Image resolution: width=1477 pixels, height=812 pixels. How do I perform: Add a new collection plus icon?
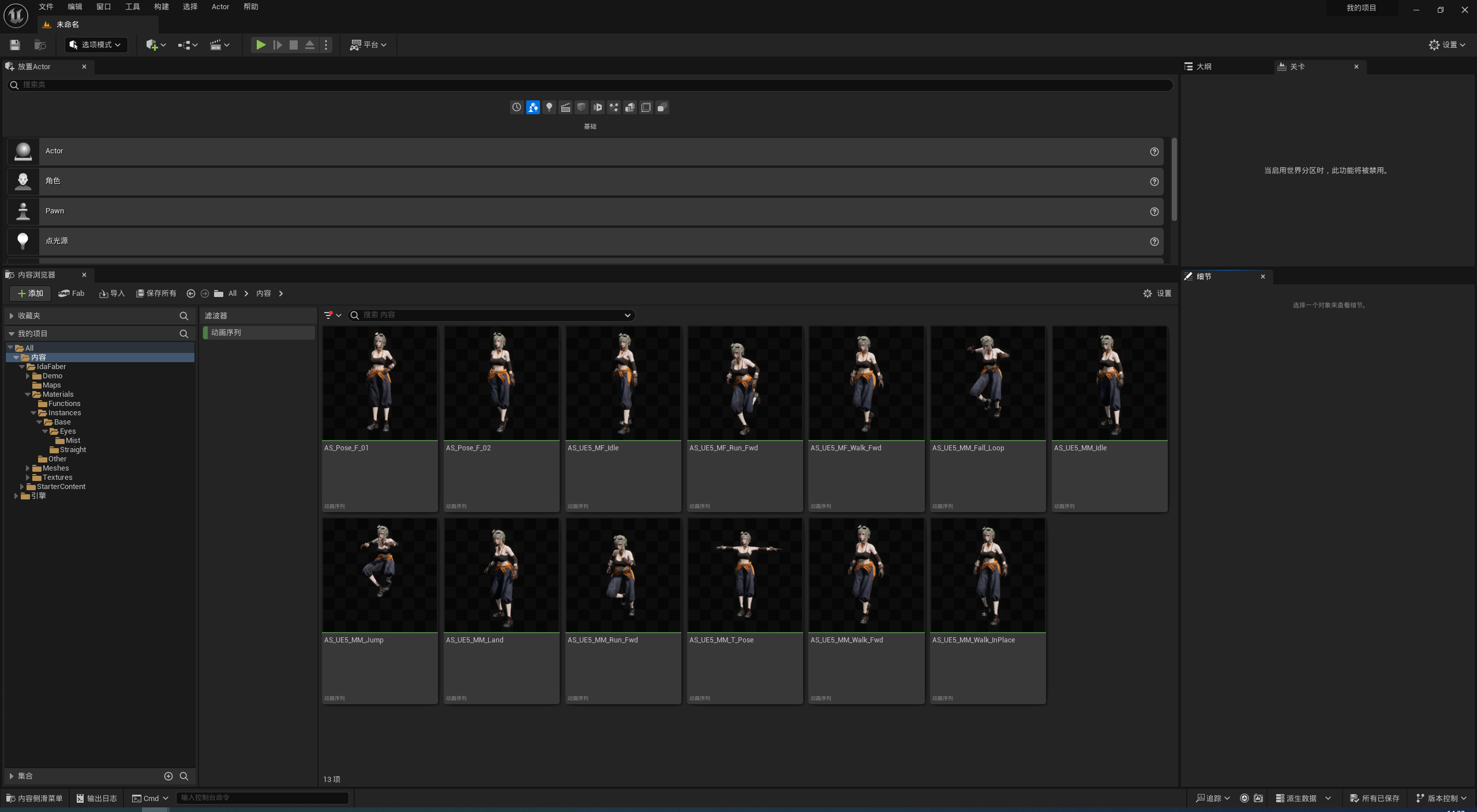[x=168, y=776]
